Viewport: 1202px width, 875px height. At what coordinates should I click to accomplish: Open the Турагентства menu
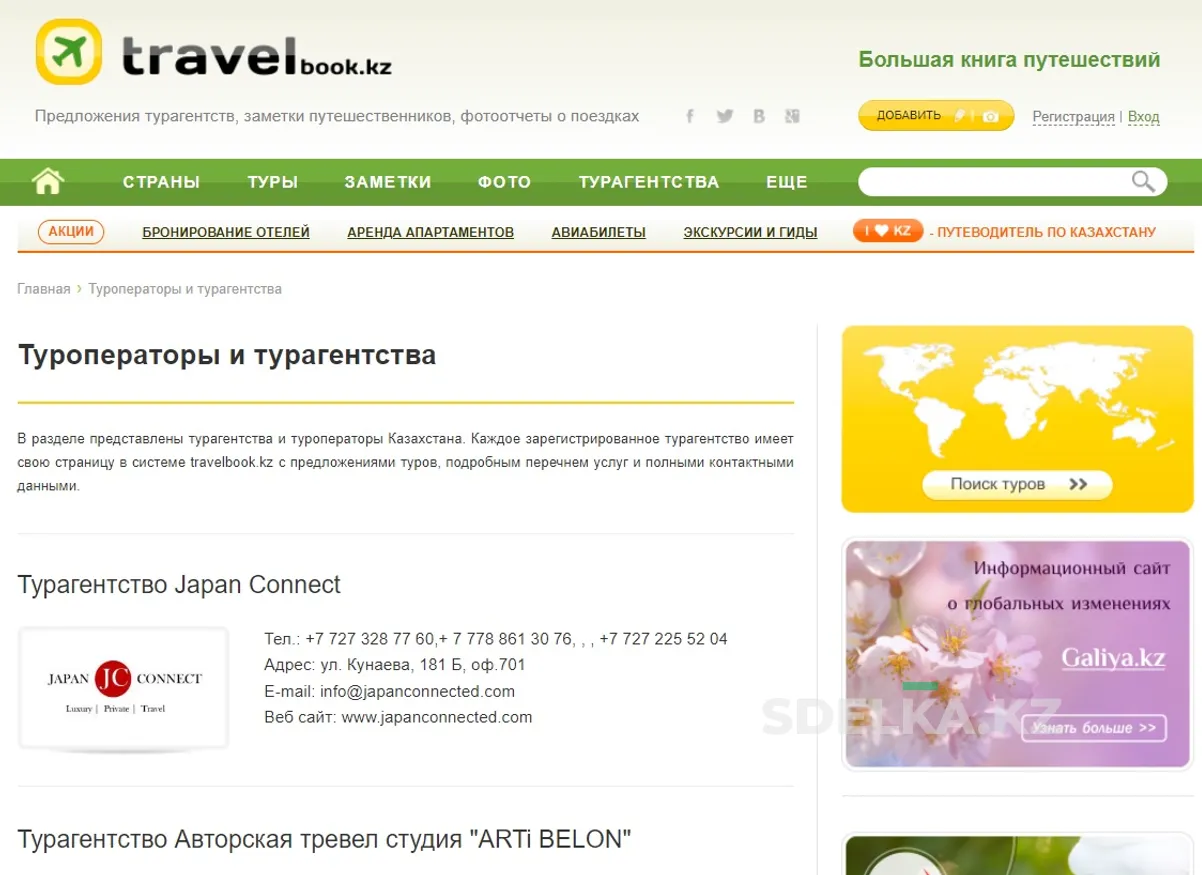pyautogui.click(x=649, y=182)
